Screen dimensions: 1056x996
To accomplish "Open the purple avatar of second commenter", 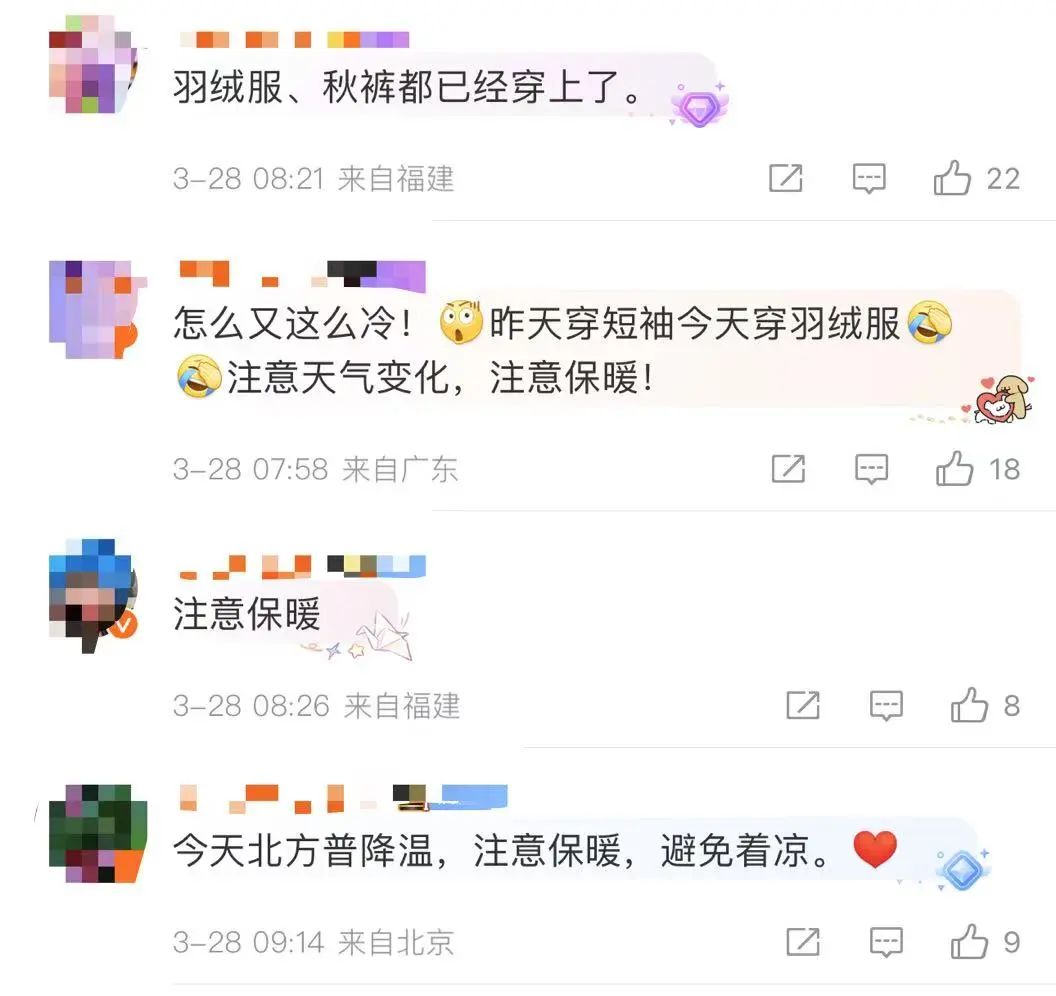I will click(94, 310).
